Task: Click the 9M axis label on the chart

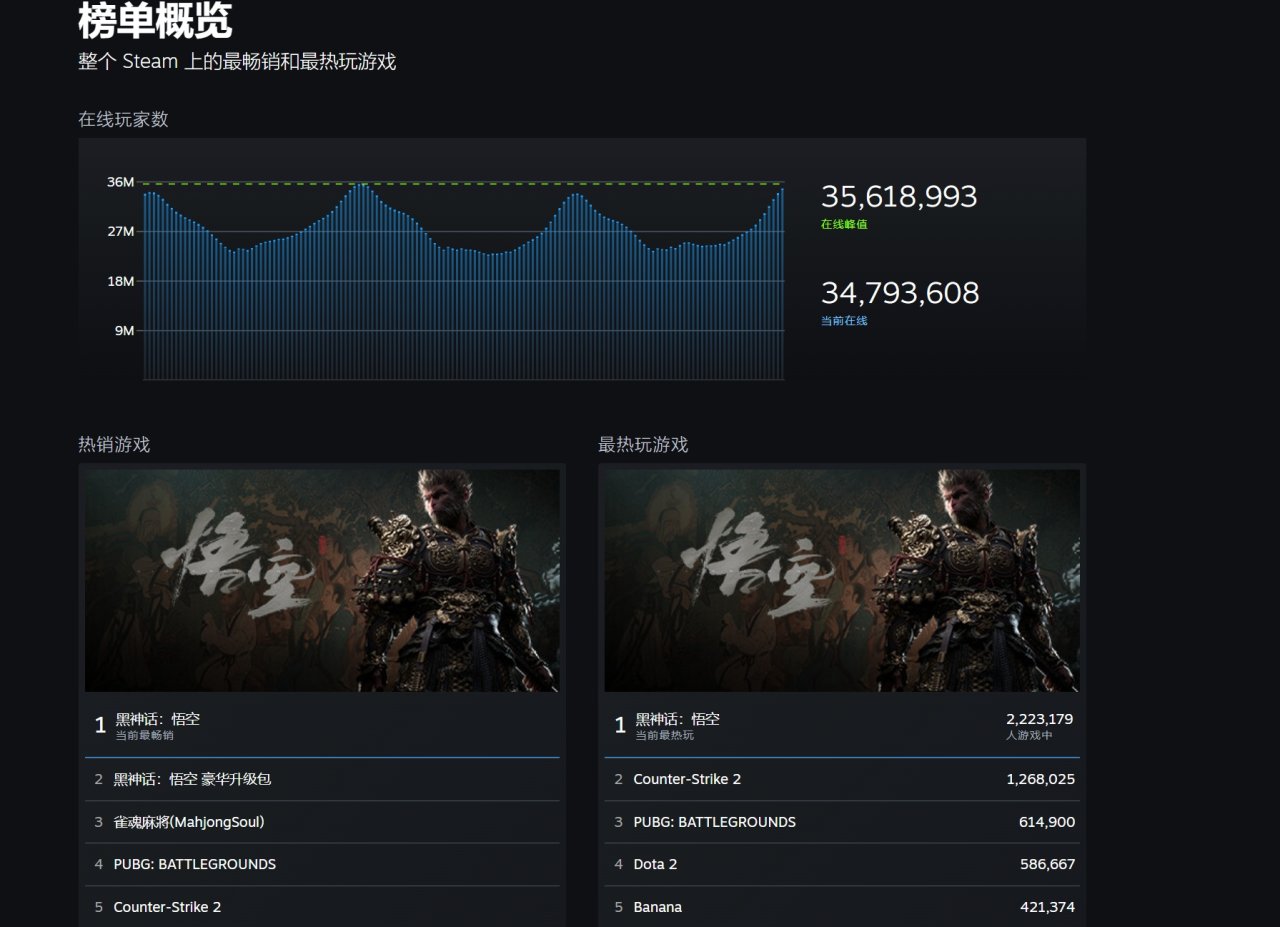Action: (x=124, y=331)
